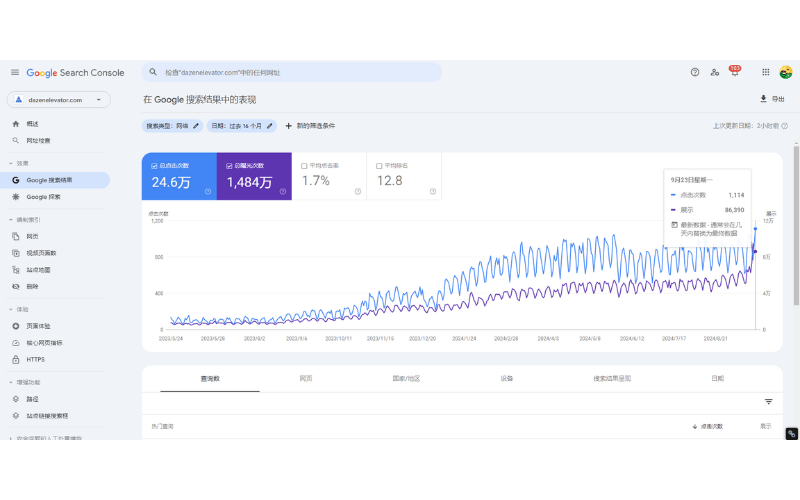Image resolution: width=800 pixels, height=500 pixels.
Task: Open 站点地图 sitemaps in sidebar
Action: click(38, 270)
